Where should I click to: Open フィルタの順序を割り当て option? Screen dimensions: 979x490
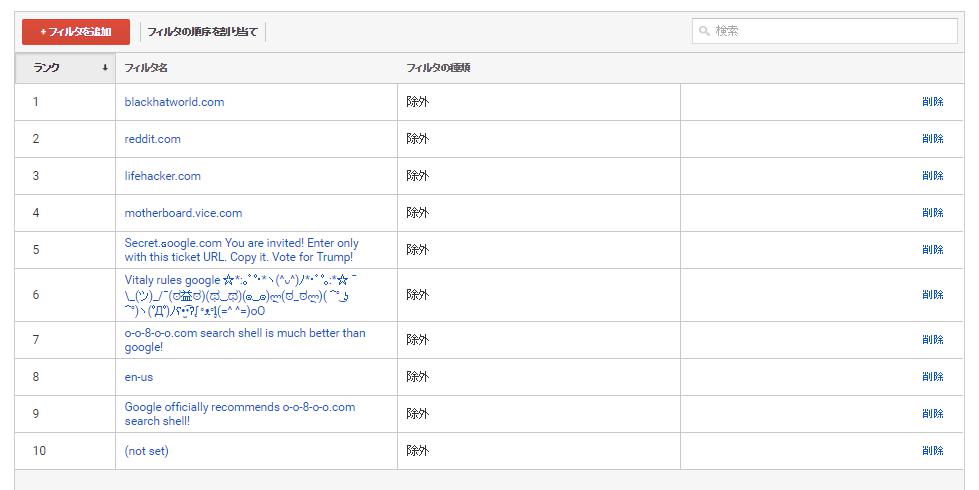point(202,32)
